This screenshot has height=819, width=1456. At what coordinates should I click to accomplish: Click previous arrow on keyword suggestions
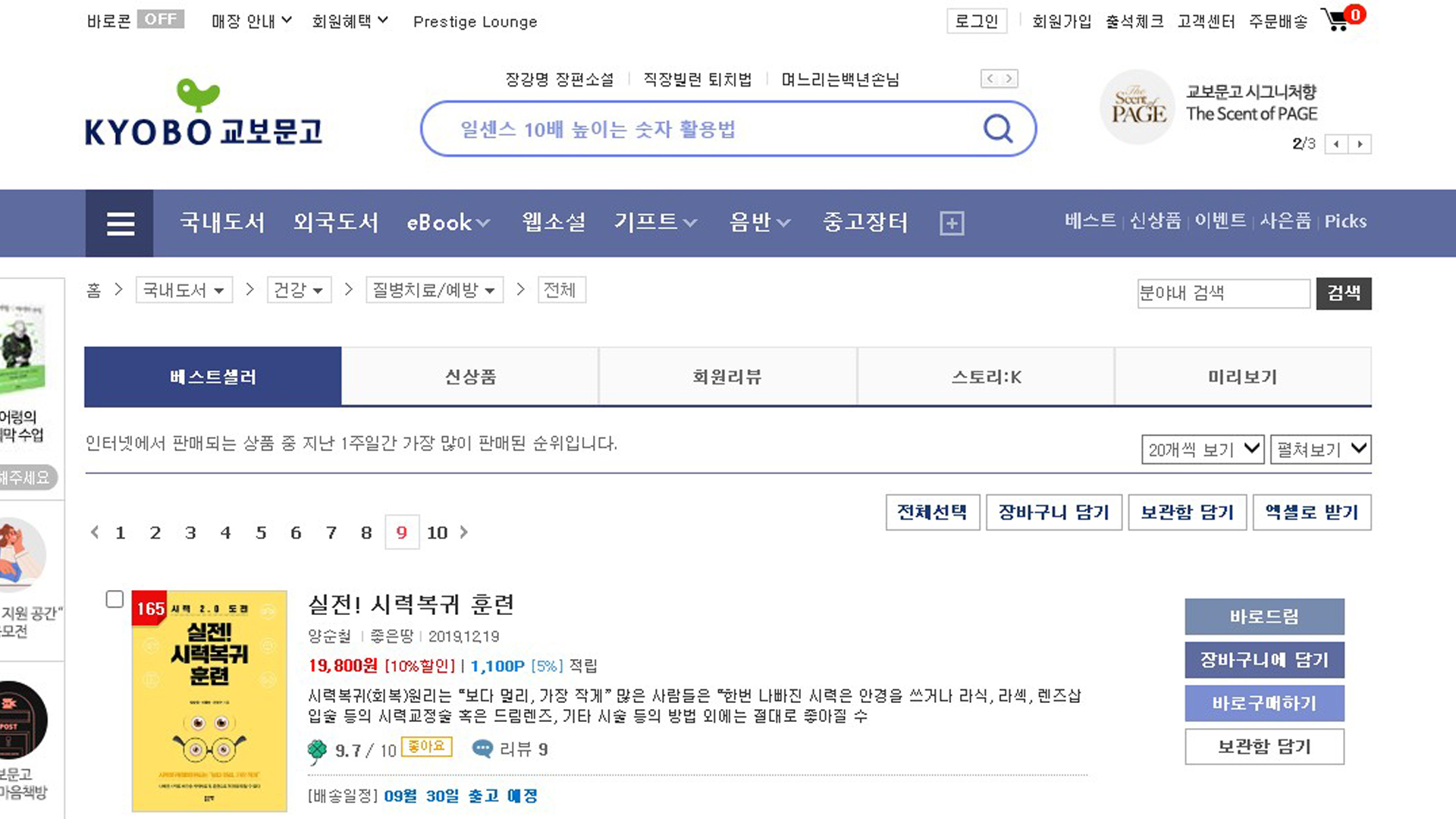click(x=990, y=79)
